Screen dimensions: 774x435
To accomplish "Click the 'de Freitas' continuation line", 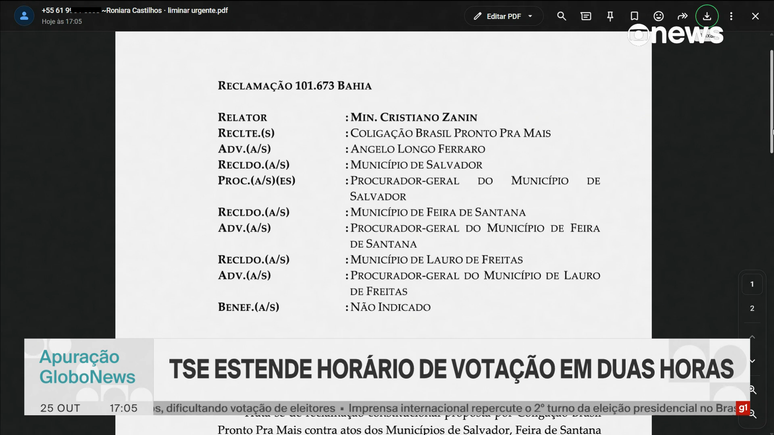I will pyautogui.click(x=379, y=291).
